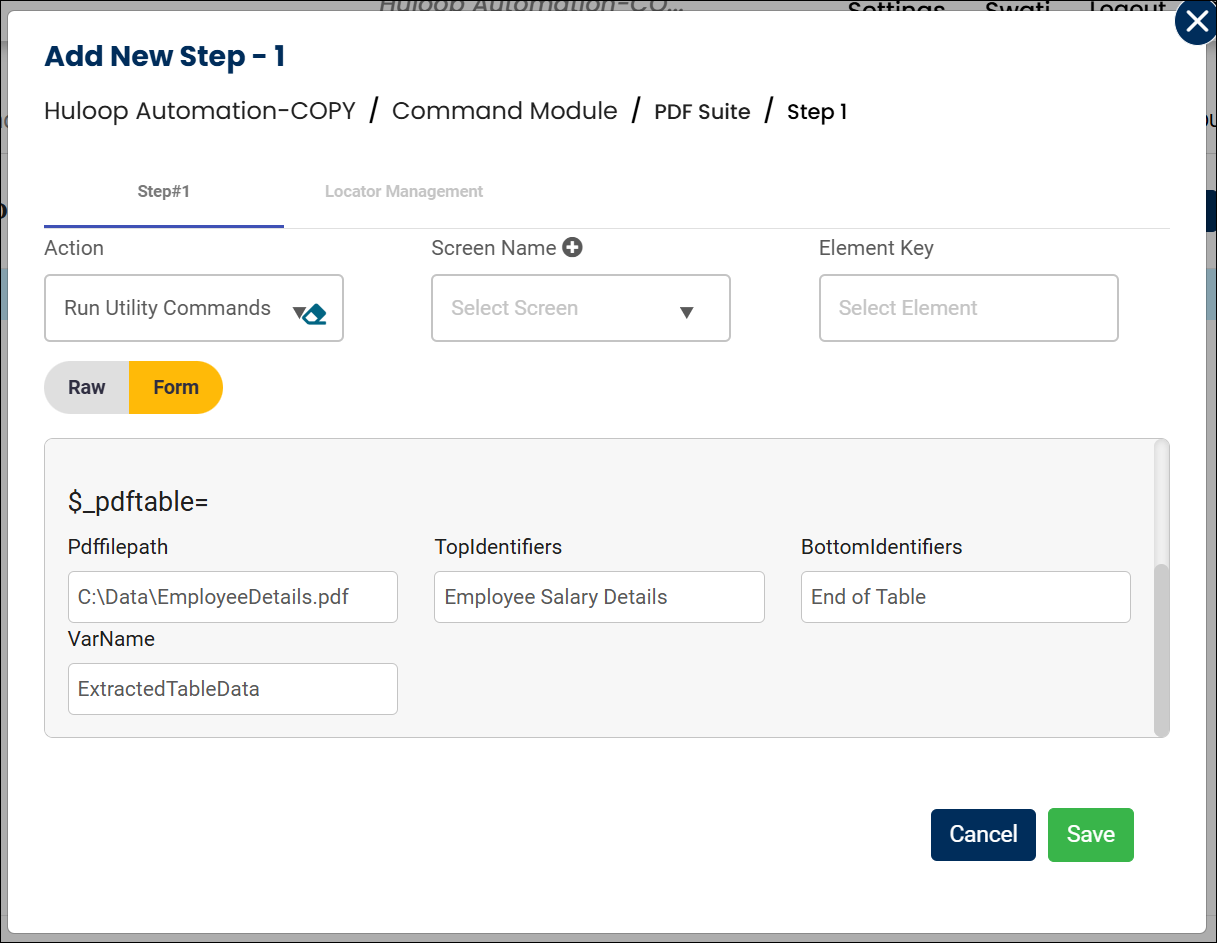The height and width of the screenshot is (943, 1217).
Task: Click the form panel vertical scrollbar
Action: (x=1161, y=650)
